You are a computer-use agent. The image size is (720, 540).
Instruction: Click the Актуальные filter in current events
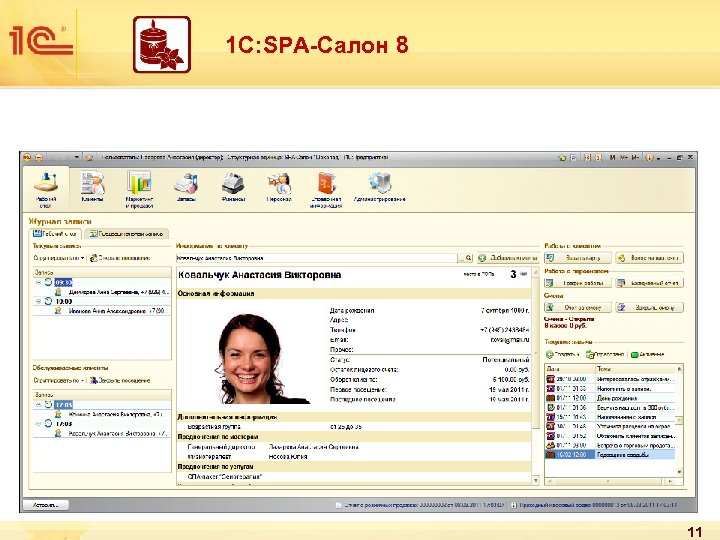647,354
